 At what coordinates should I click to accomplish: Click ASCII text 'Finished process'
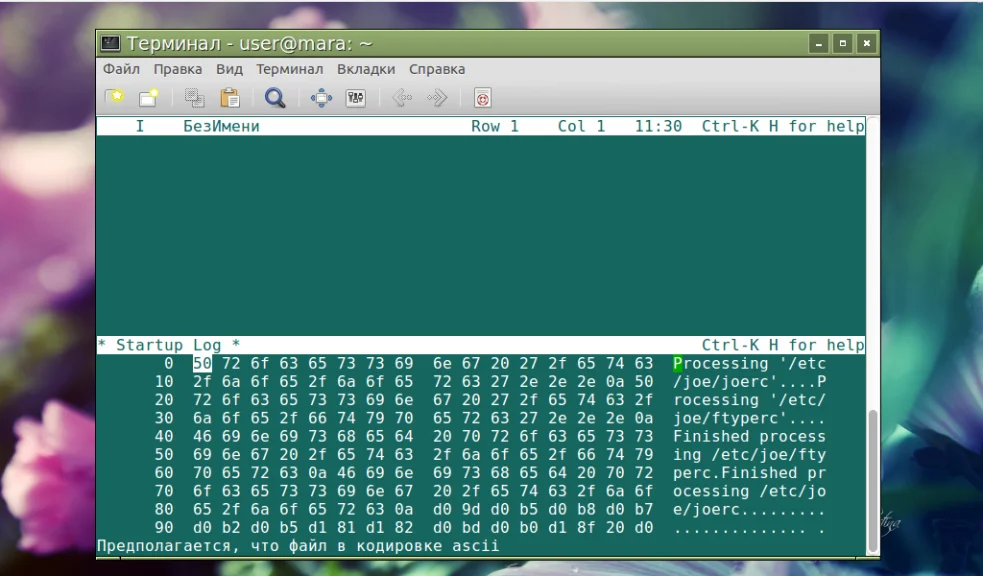coord(749,436)
